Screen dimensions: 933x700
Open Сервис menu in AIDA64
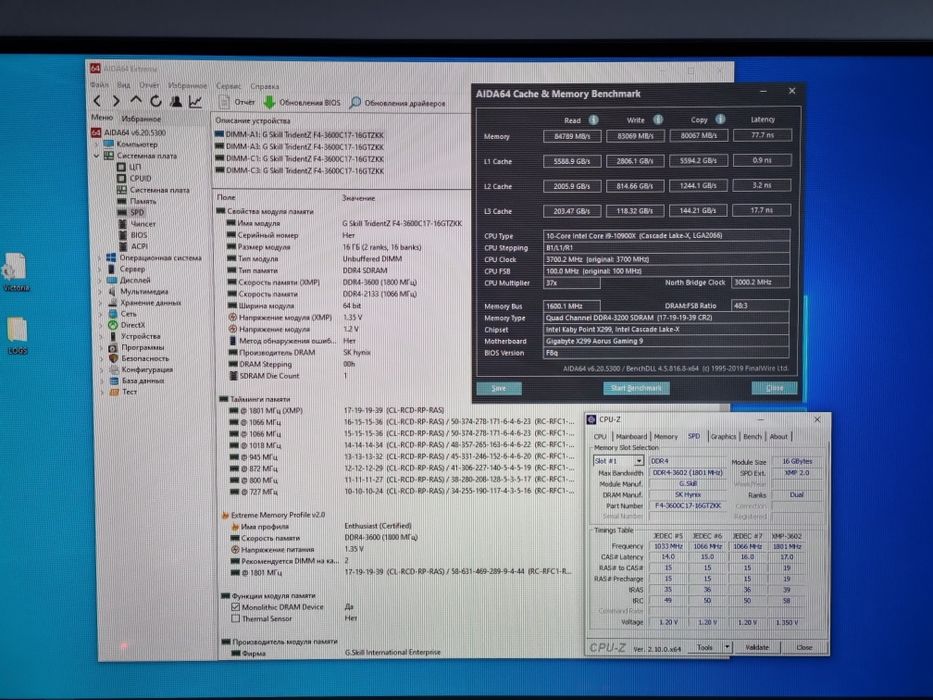[x=228, y=86]
